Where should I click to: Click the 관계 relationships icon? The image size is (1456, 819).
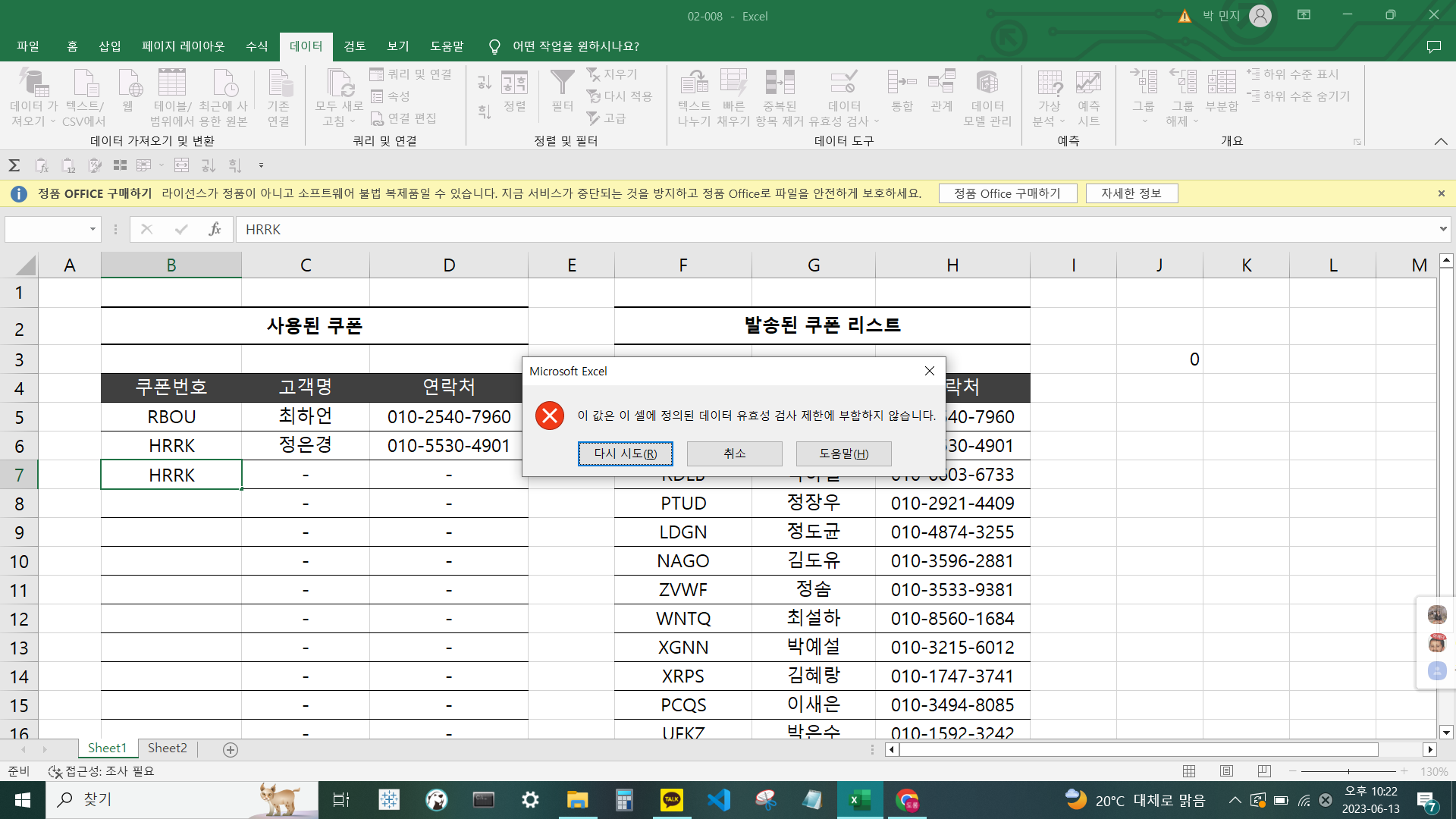(941, 83)
